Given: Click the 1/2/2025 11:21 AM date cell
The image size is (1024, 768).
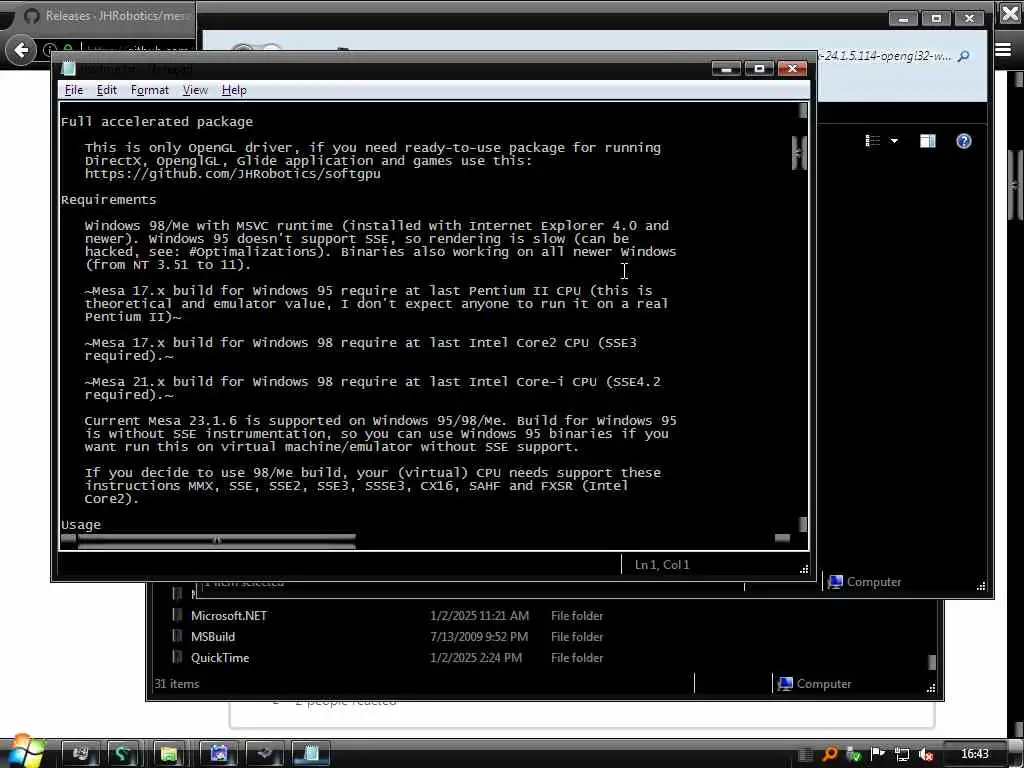Looking at the screenshot, I should pyautogui.click(x=479, y=616).
